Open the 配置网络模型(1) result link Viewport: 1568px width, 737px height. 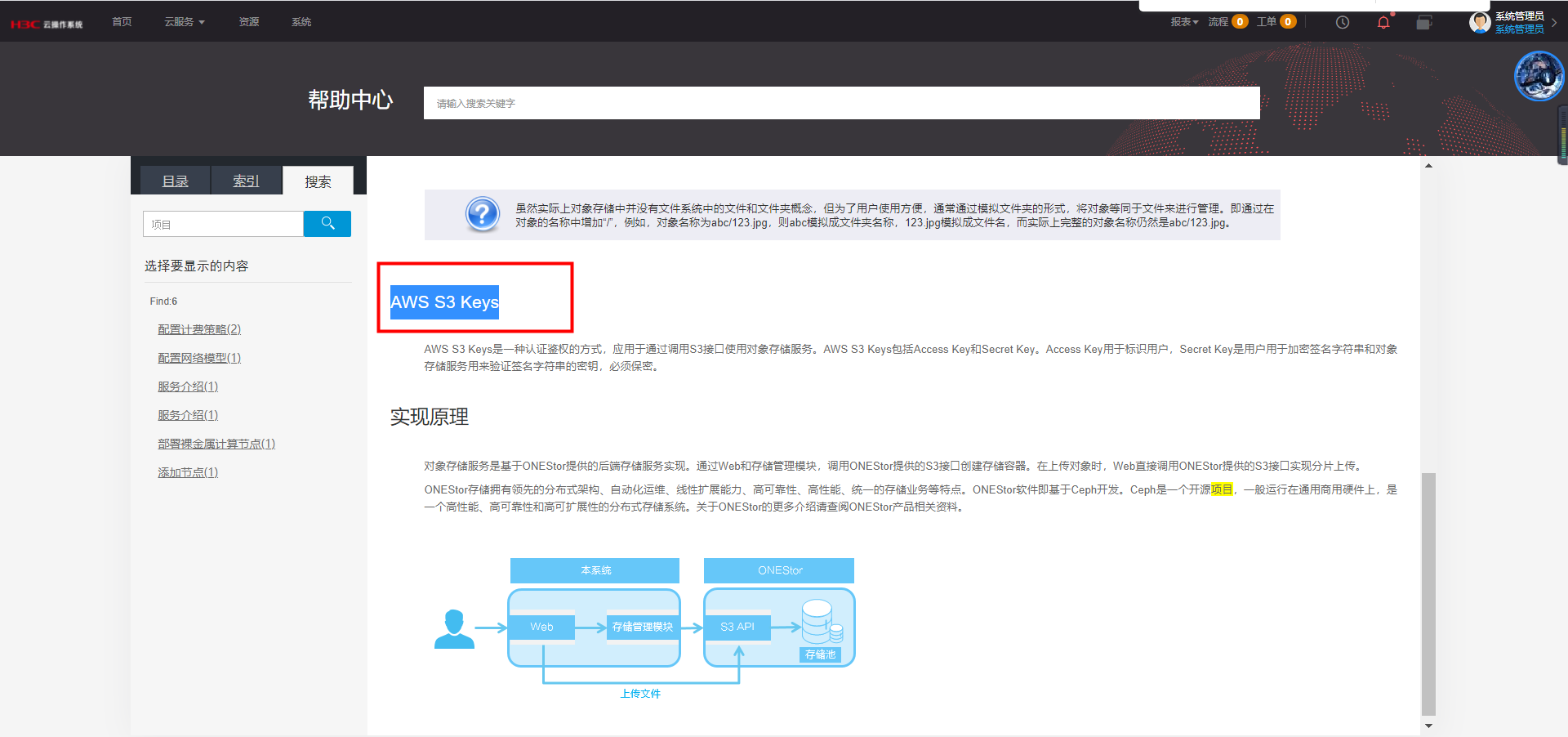pos(199,358)
